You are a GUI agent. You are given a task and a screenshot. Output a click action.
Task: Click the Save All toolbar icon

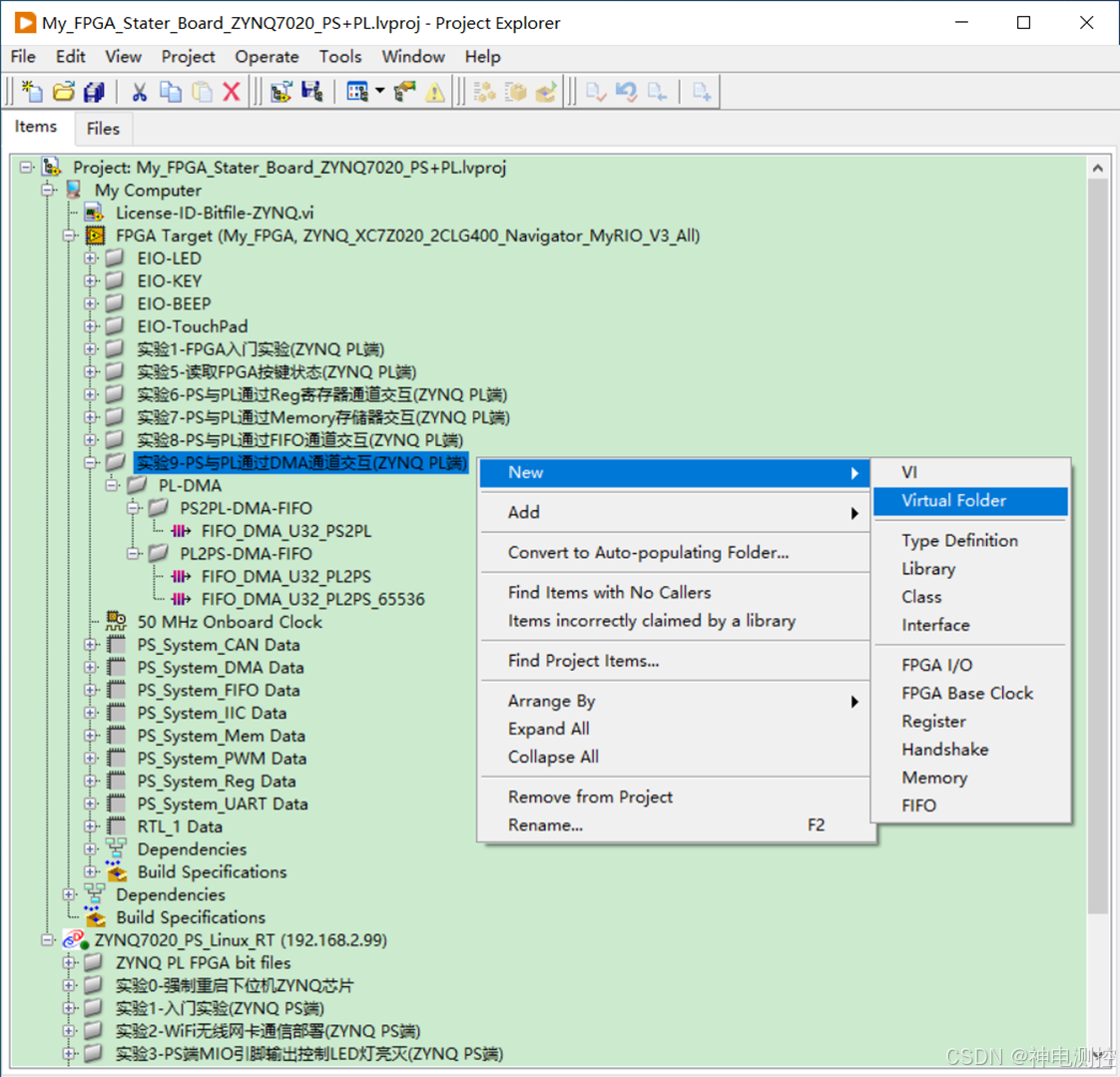(x=94, y=92)
